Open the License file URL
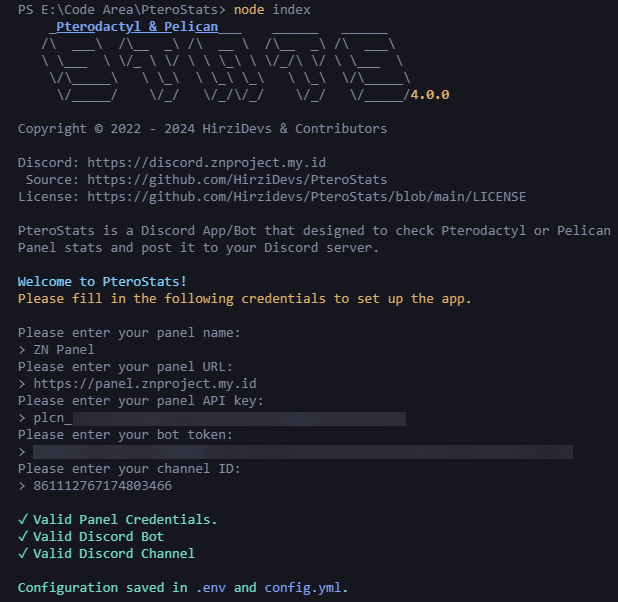This screenshot has height=602, width=618. 306,196
